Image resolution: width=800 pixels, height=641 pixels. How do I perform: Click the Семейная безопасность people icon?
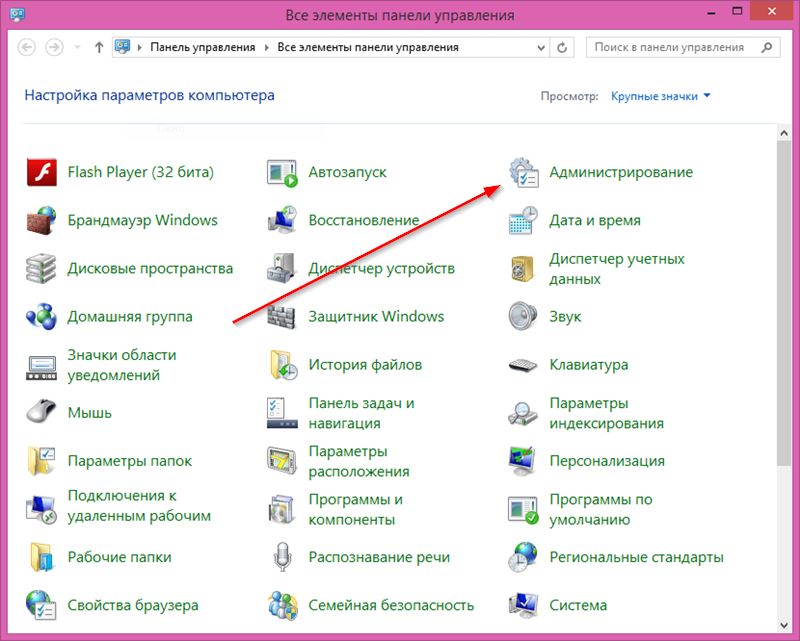[x=282, y=605]
